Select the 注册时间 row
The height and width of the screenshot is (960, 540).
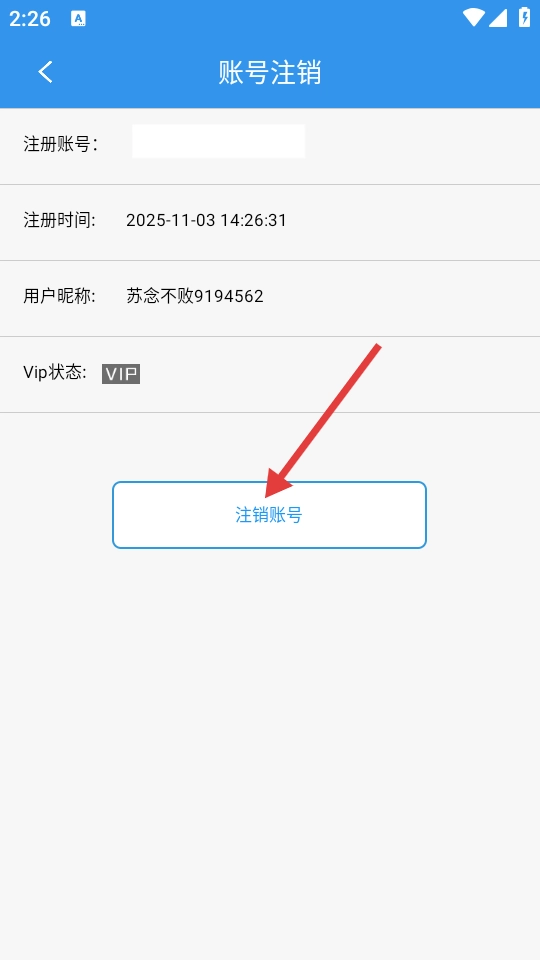pos(270,222)
